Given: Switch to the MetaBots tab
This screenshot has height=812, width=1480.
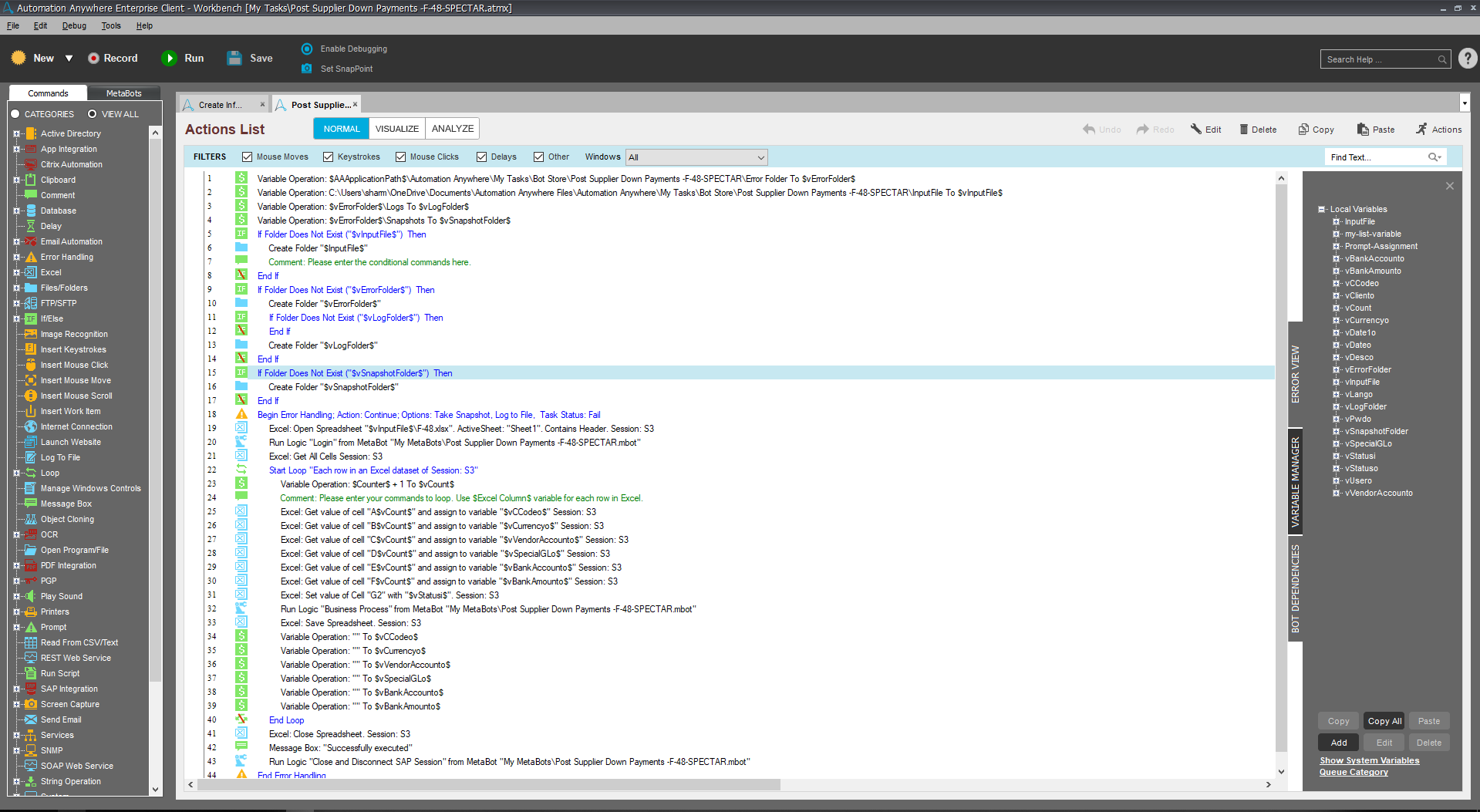Looking at the screenshot, I should click(x=123, y=93).
